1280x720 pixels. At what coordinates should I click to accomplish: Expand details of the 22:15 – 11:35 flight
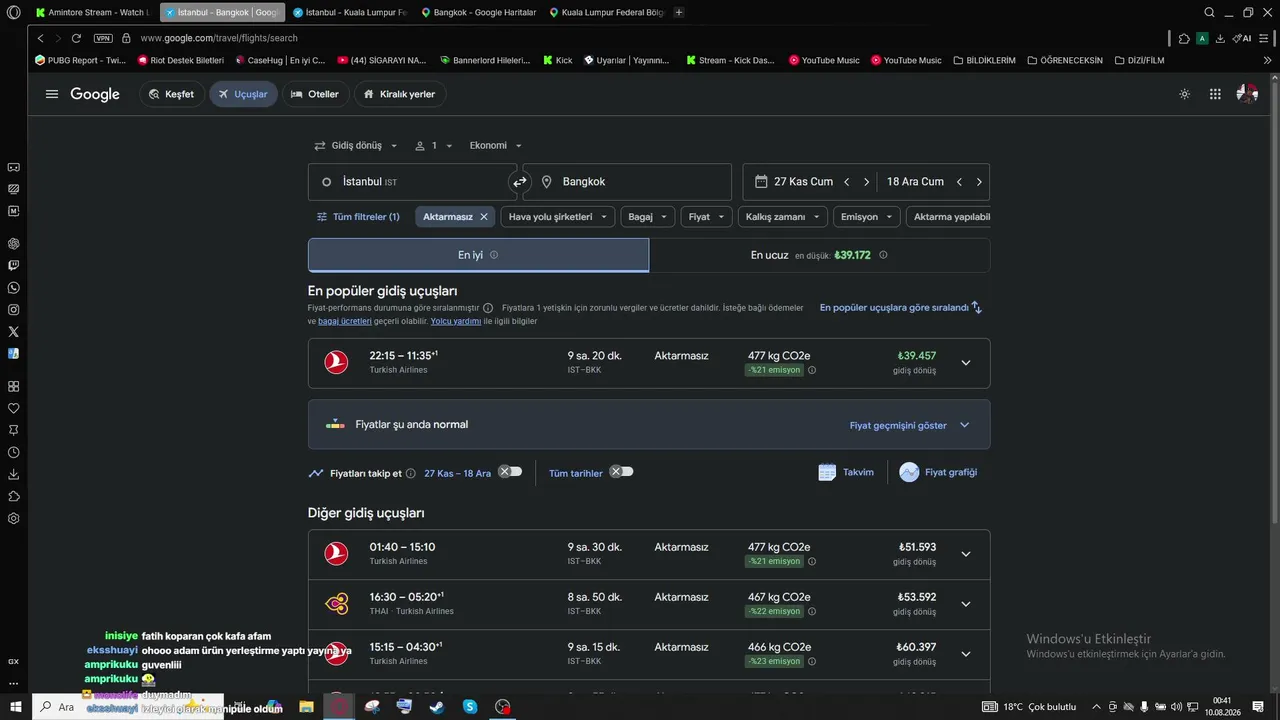pyautogui.click(x=965, y=363)
